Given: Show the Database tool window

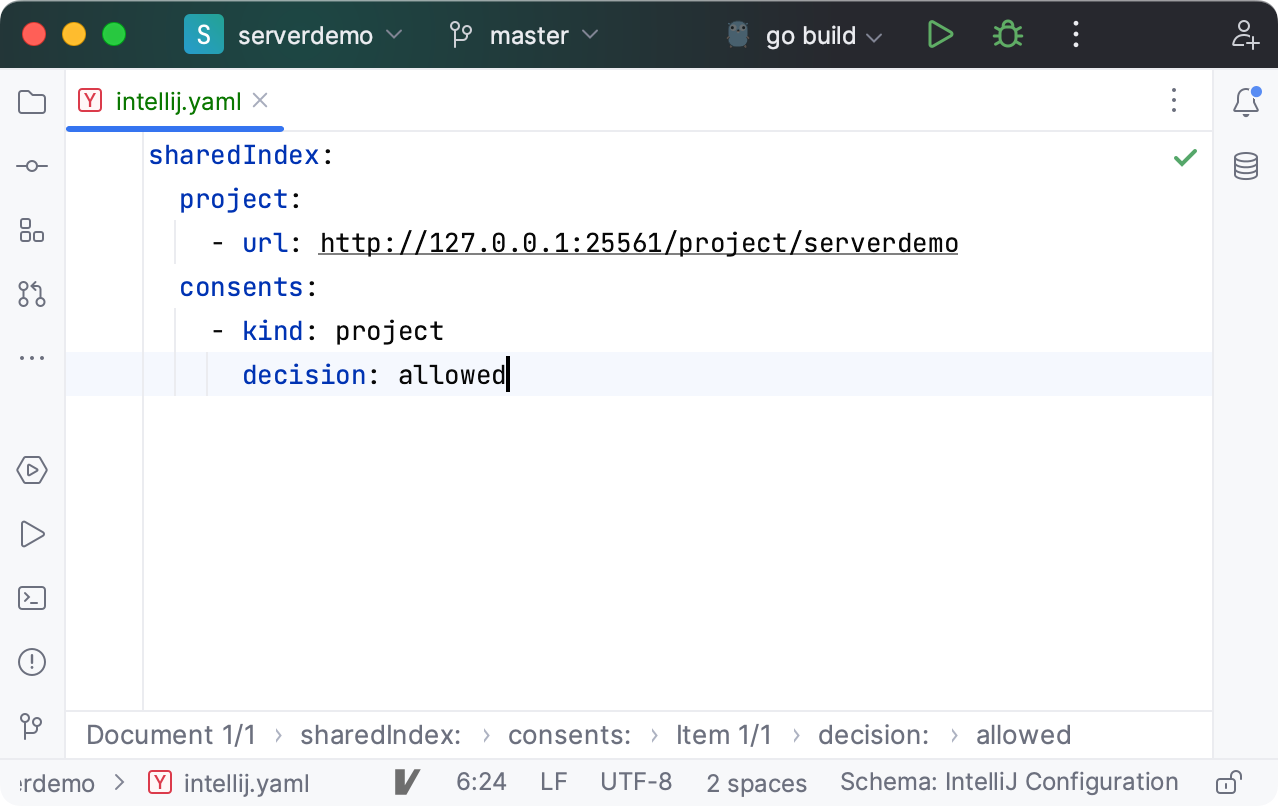Looking at the screenshot, I should 1245,166.
